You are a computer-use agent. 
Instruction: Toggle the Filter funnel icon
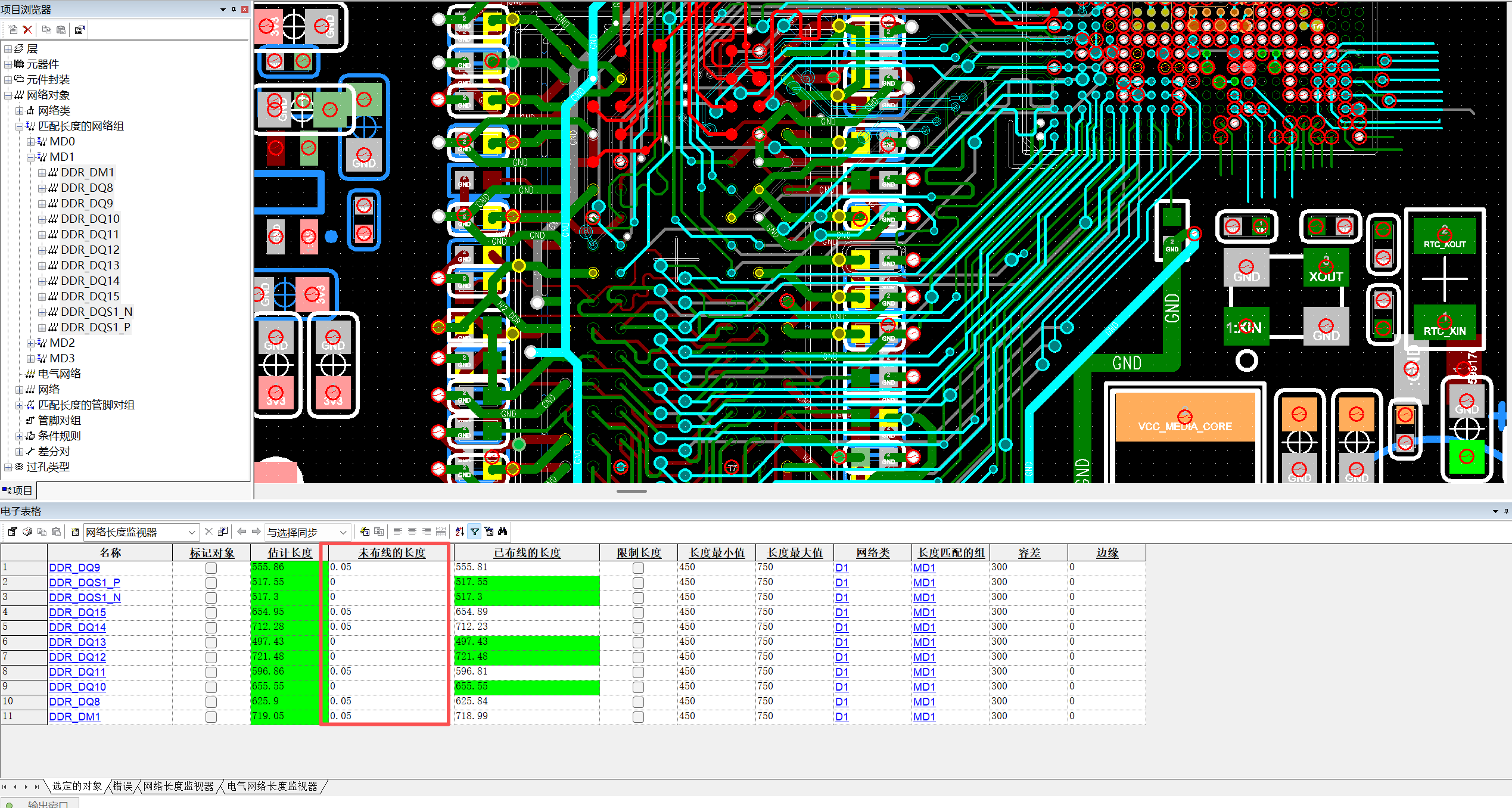point(474,532)
